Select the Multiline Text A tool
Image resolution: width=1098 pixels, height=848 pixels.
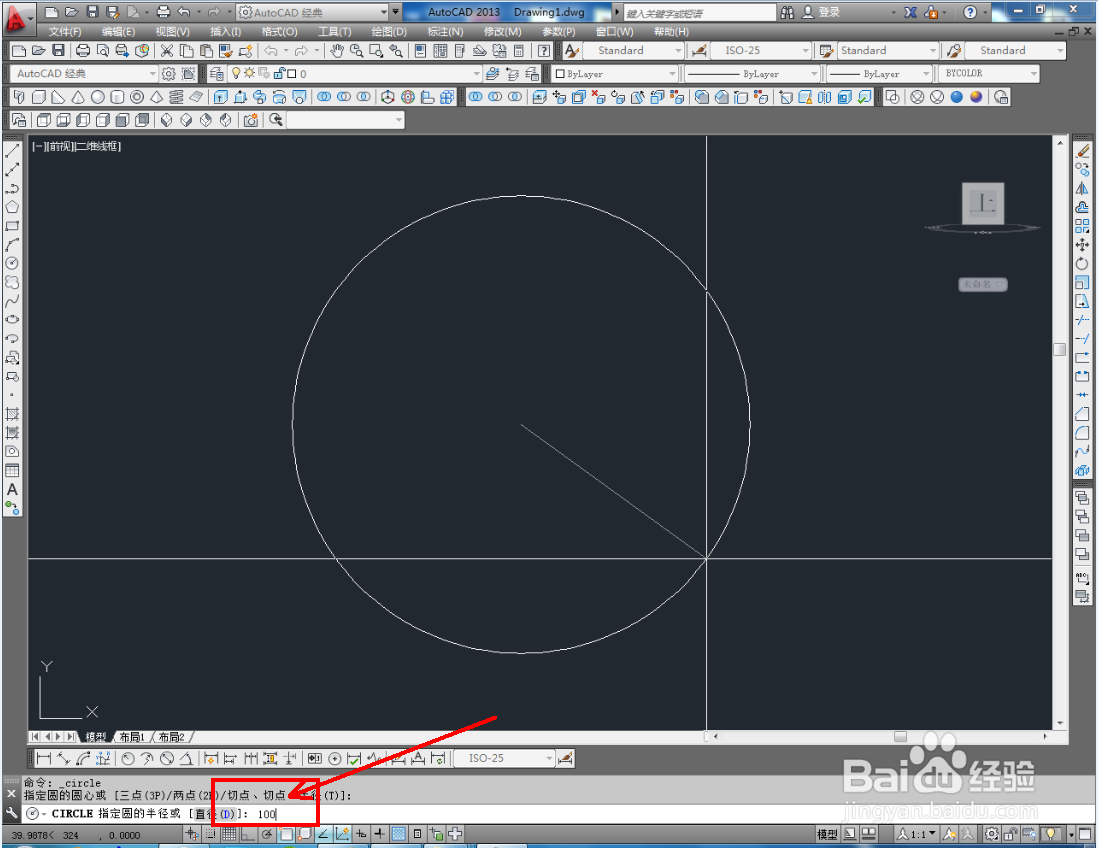pyautogui.click(x=12, y=489)
